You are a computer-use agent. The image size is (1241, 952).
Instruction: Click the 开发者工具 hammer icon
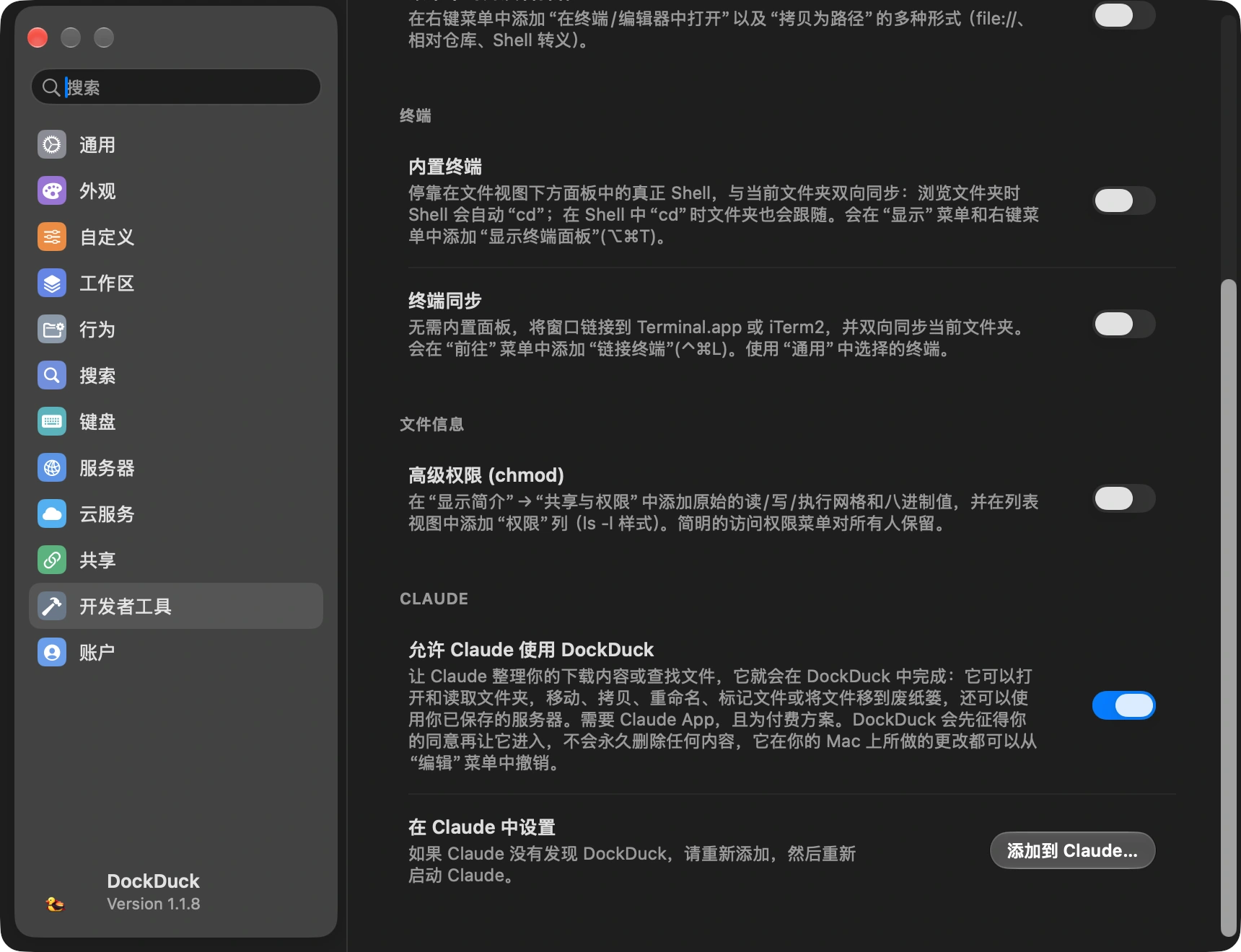click(52, 607)
